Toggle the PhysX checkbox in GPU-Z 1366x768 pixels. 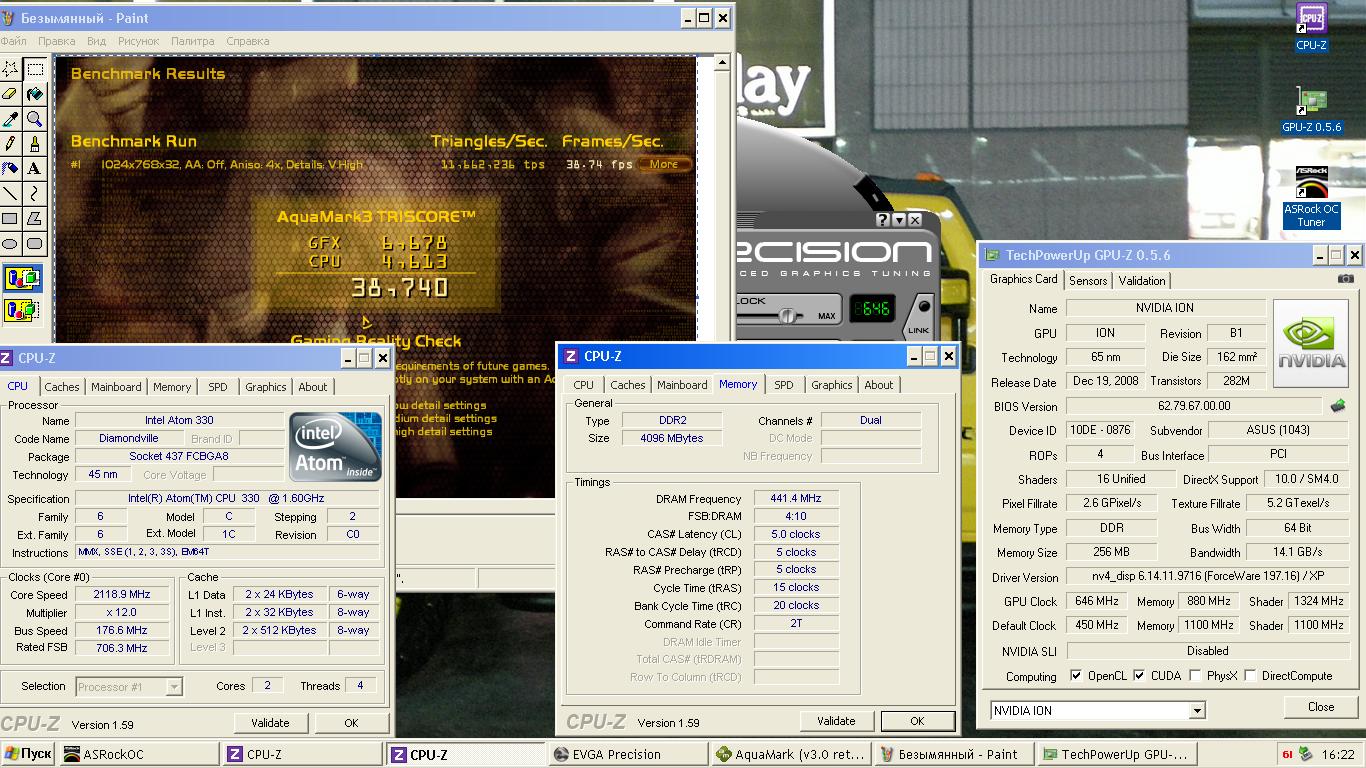pyautogui.click(x=1195, y=676)
